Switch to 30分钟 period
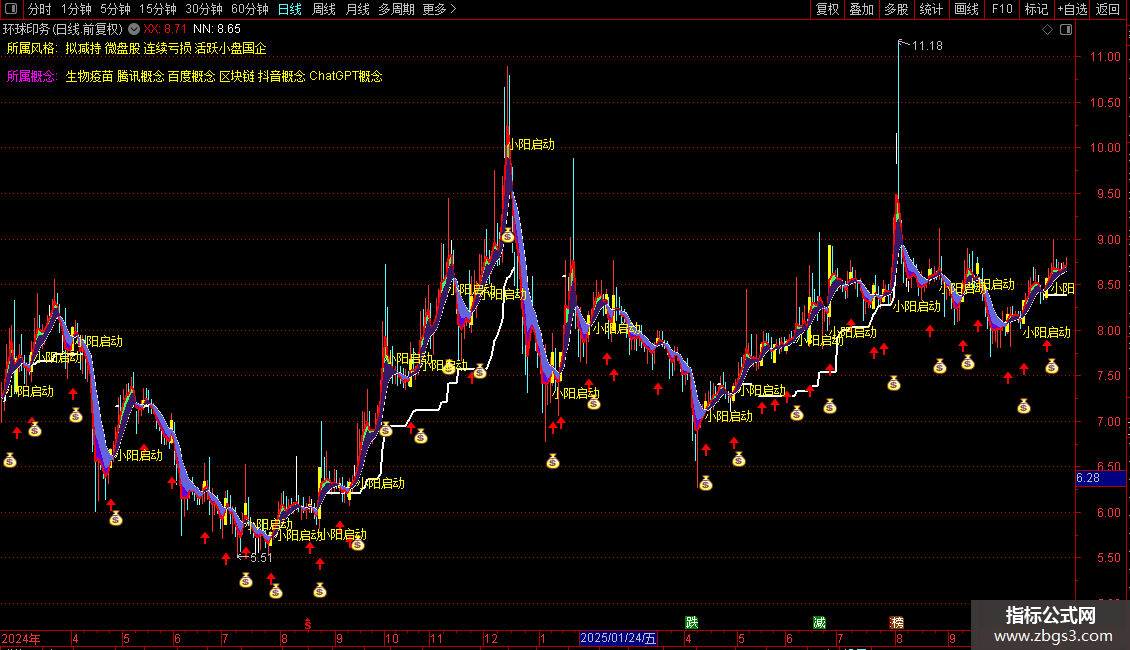Screen dimensions: 1130x650 coord(204,9)
